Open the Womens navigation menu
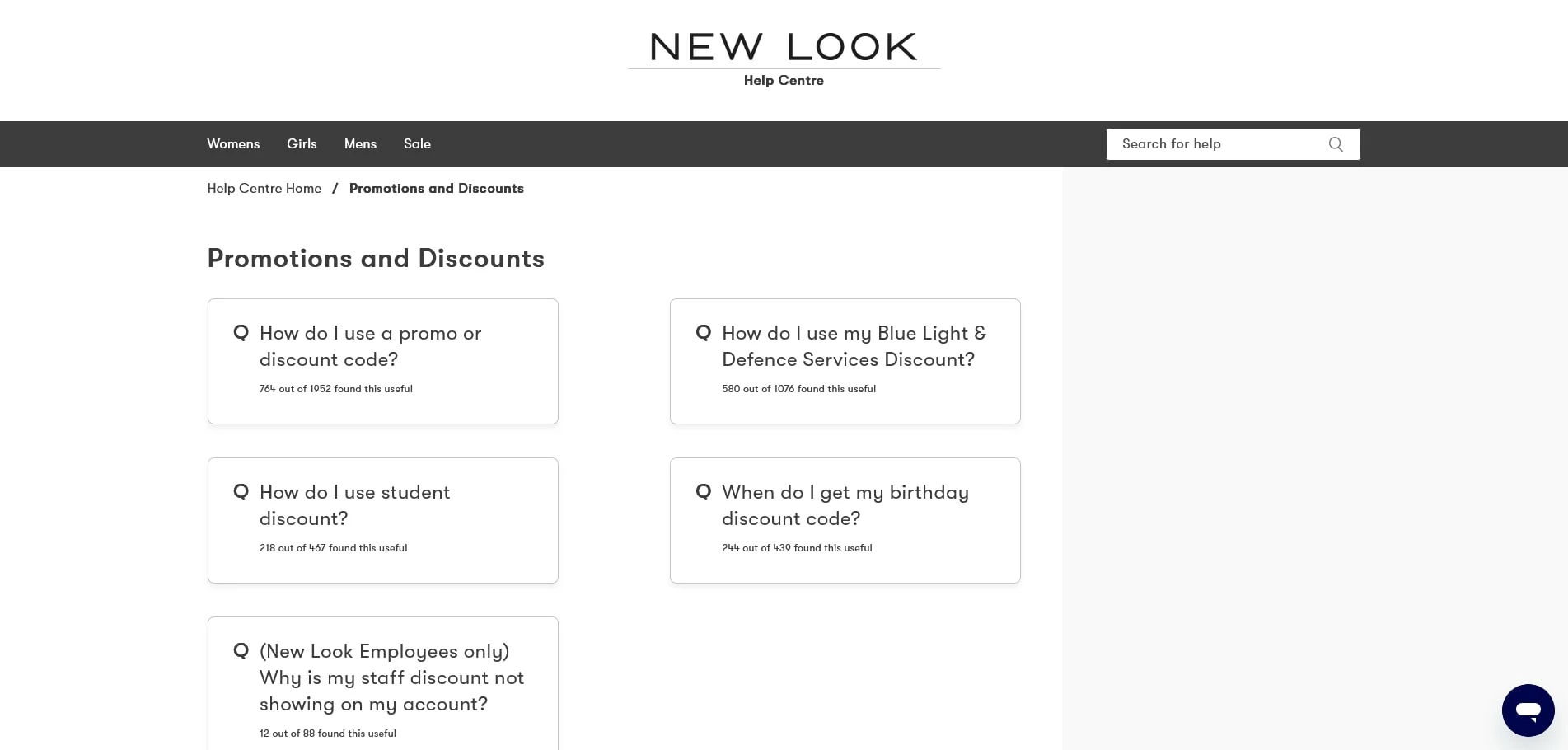Screen dimensions: 1568x750 tap(233, 144)
